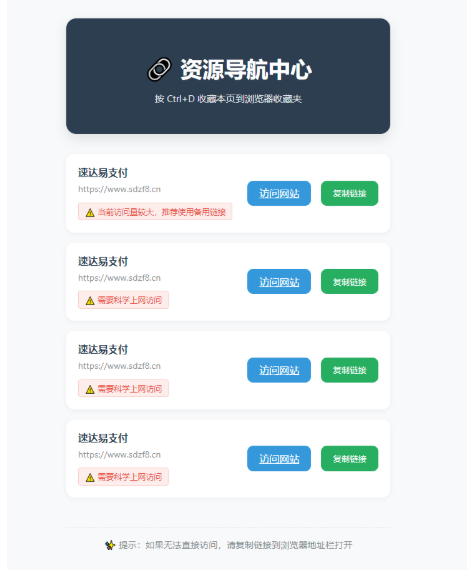Click the warning triangle icon in the fourth card
470x574 pixels.
[x=90, y=478]
